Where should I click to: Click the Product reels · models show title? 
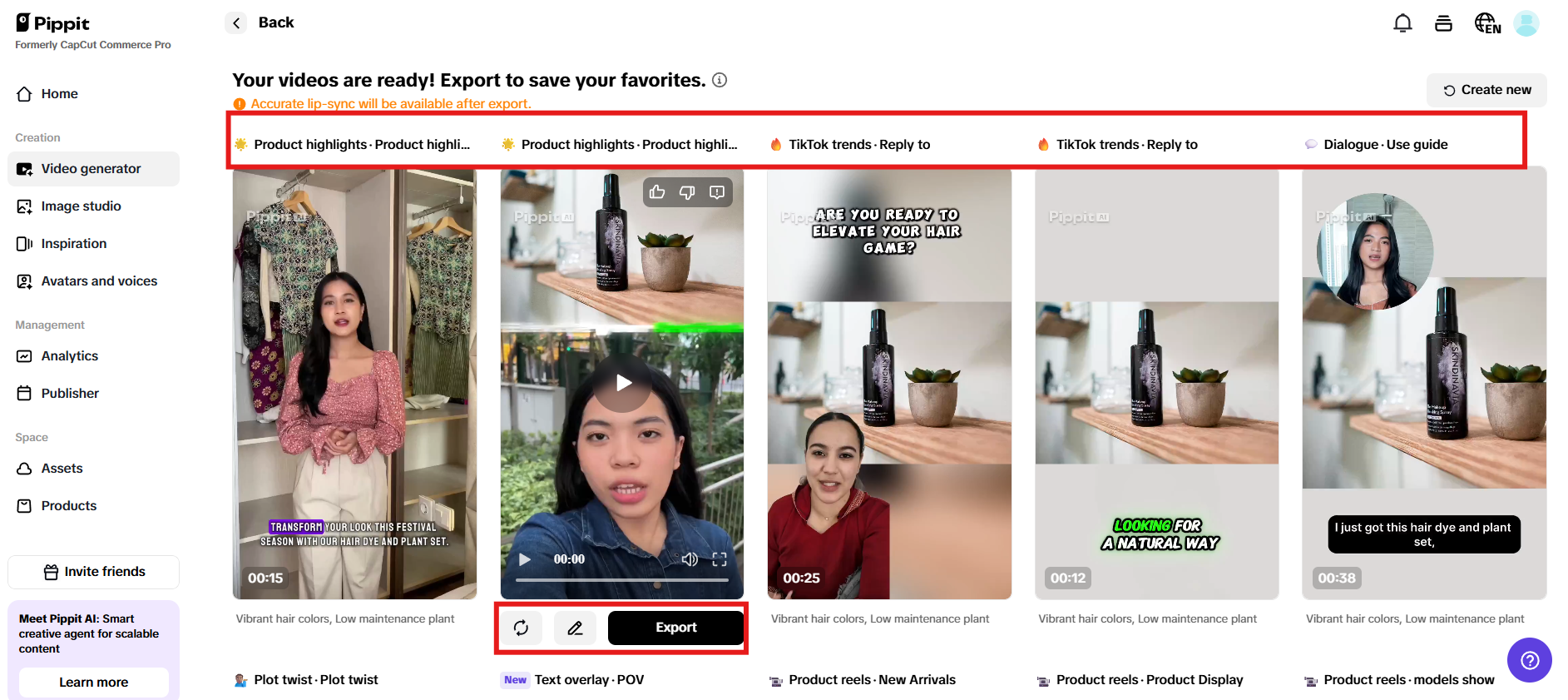pyautogui.click(x=1409, y=680)
